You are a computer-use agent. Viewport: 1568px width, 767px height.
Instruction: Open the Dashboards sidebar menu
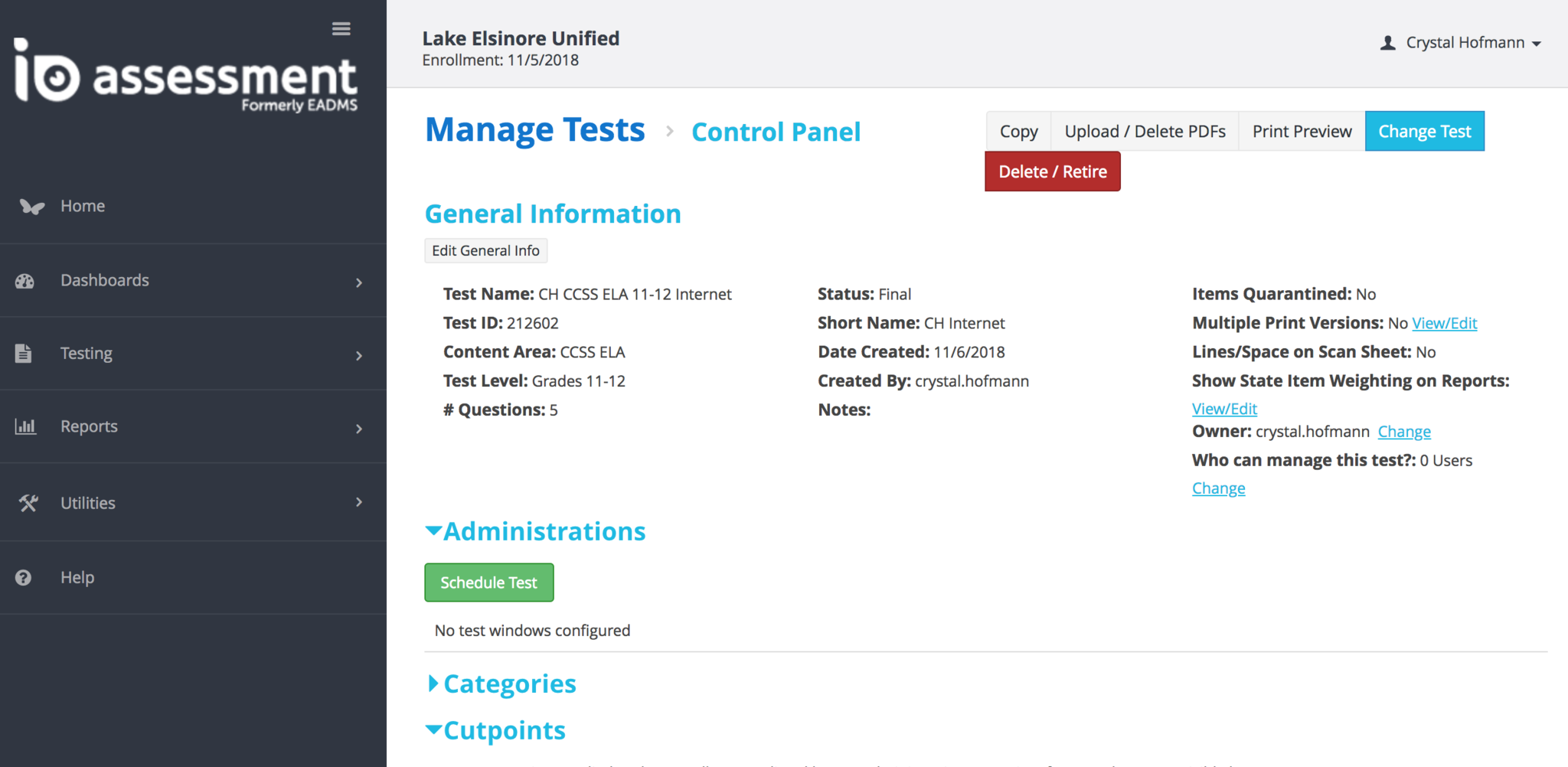pyautogui.click(x=105, y=281)
